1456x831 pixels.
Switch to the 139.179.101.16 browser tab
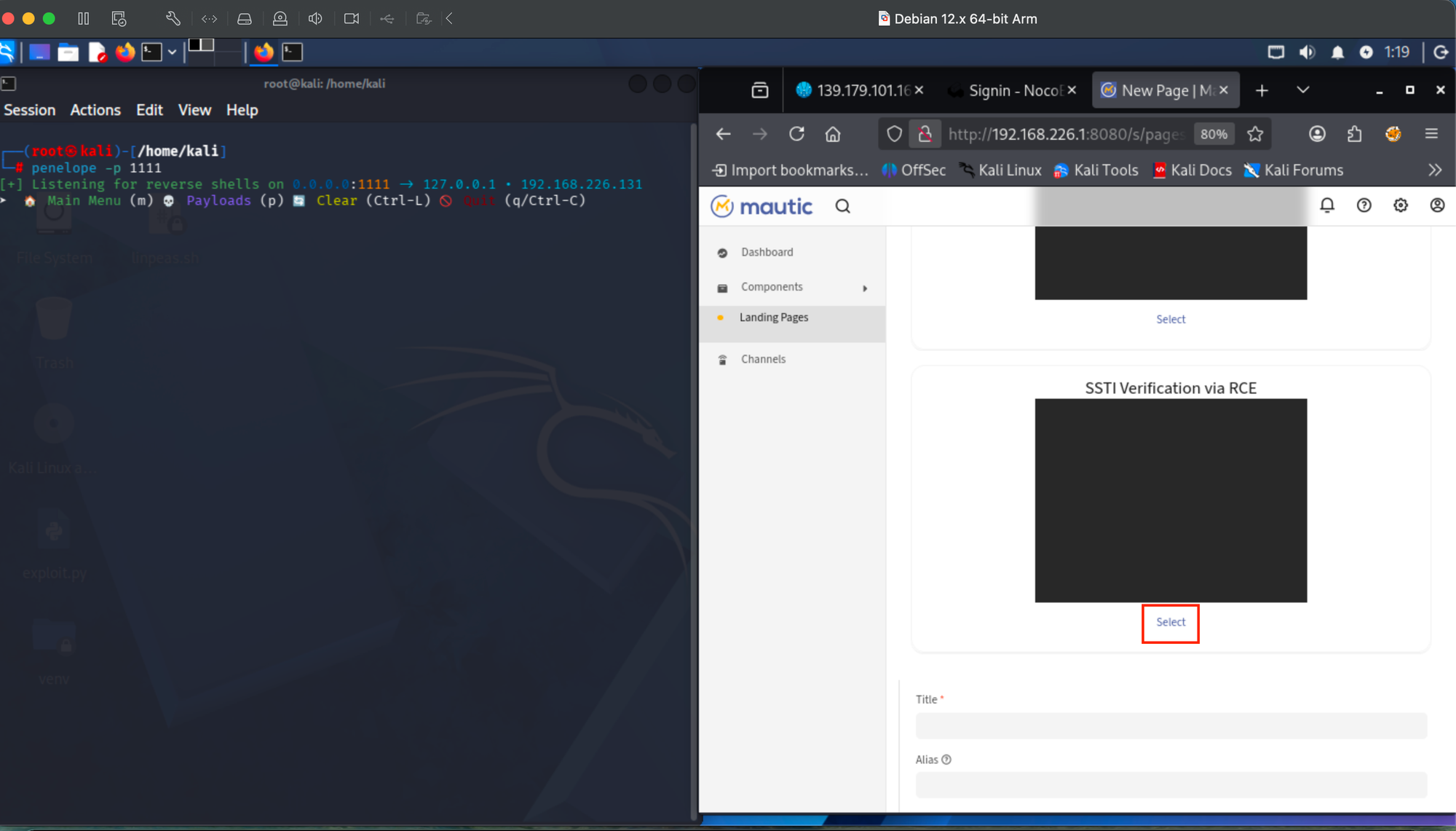852,90
